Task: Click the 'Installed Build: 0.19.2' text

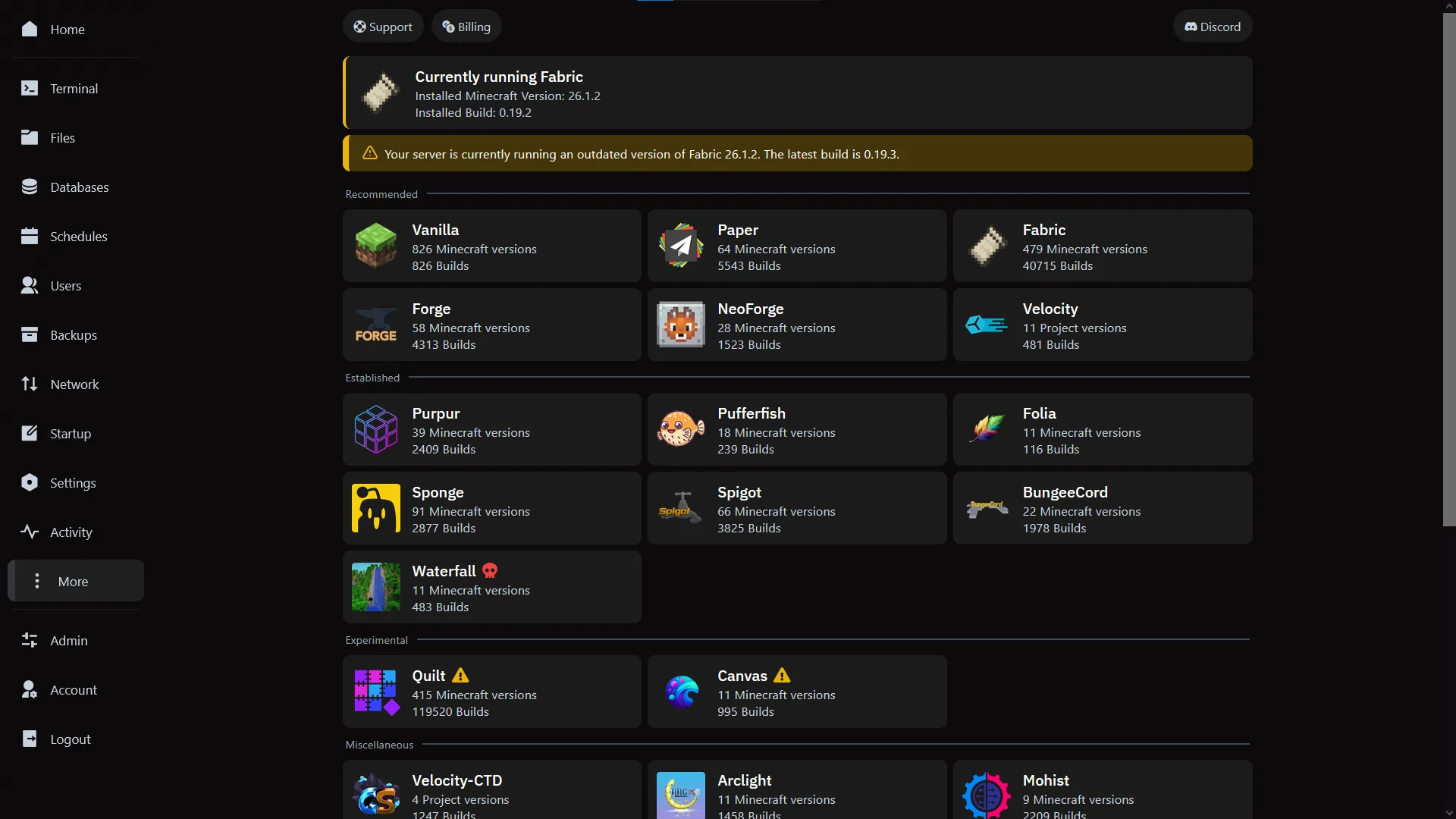Action: [x=473, y=112]
